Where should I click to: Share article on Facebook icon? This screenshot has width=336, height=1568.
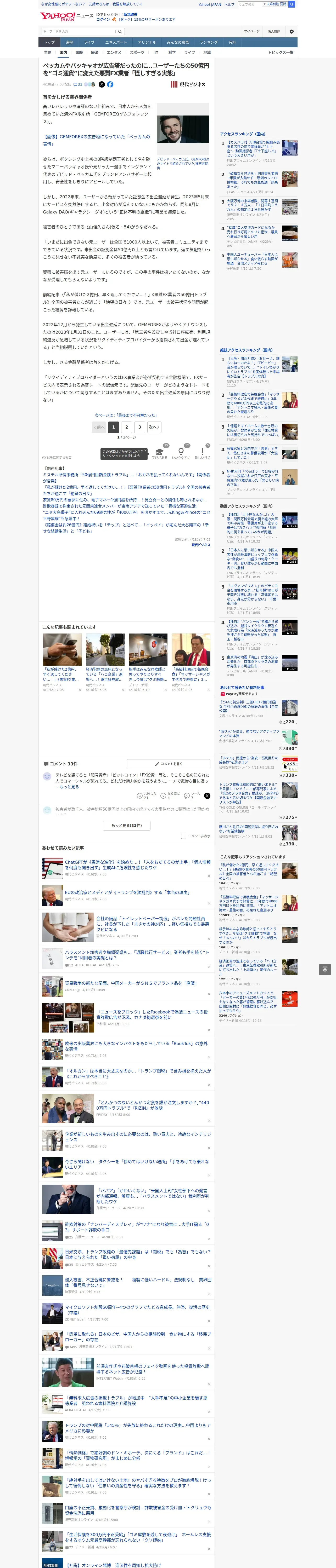tap(110, 85)
